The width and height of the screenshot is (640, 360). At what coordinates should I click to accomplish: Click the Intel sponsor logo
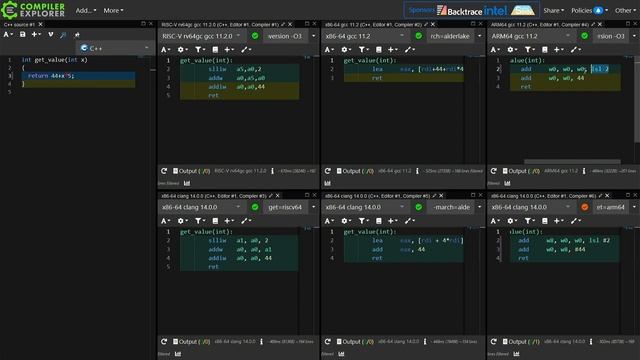pyautogui.click(x=495, y=11)
